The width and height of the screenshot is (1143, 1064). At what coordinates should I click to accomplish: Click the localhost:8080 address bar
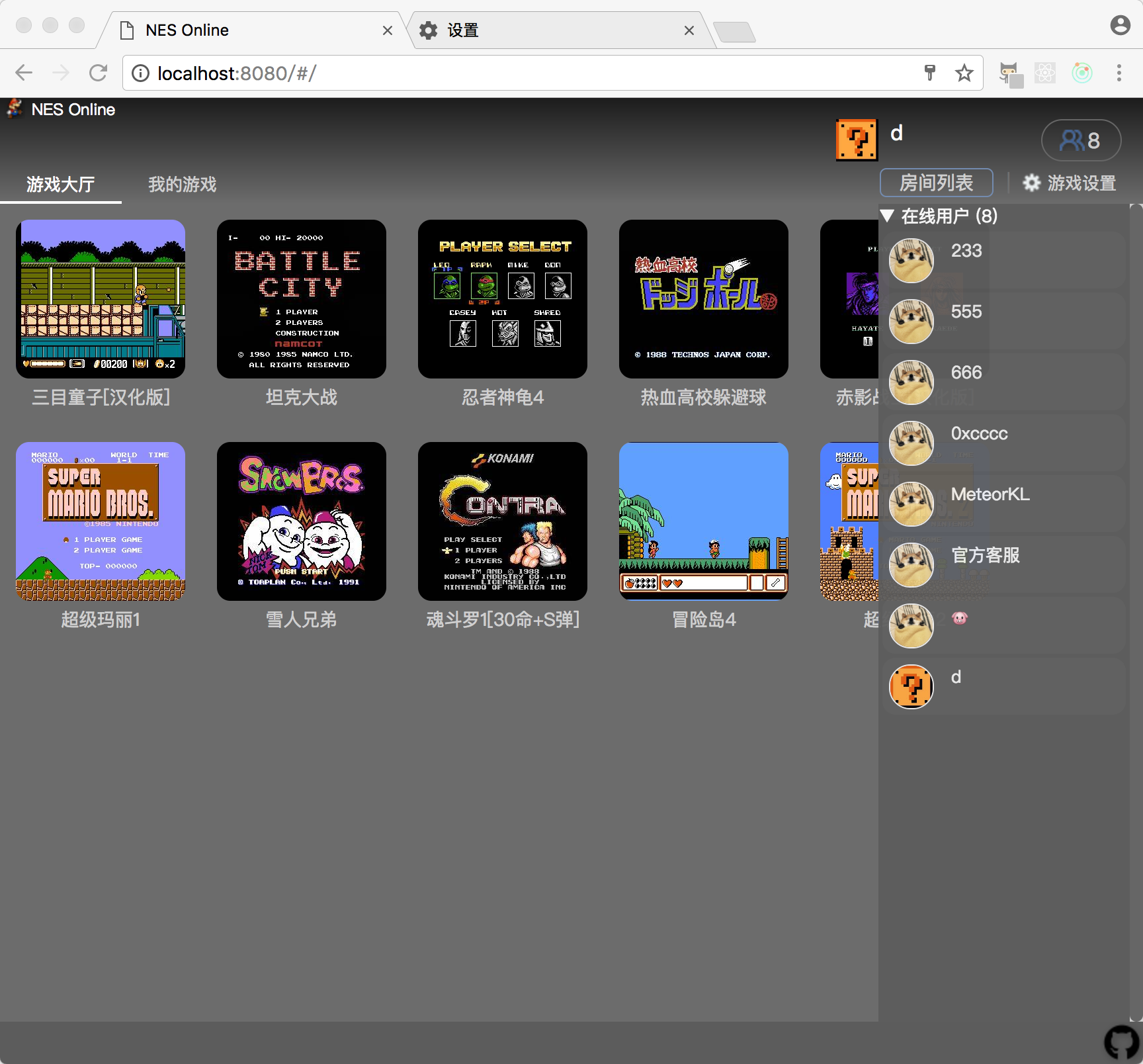[x=552, y=73]
